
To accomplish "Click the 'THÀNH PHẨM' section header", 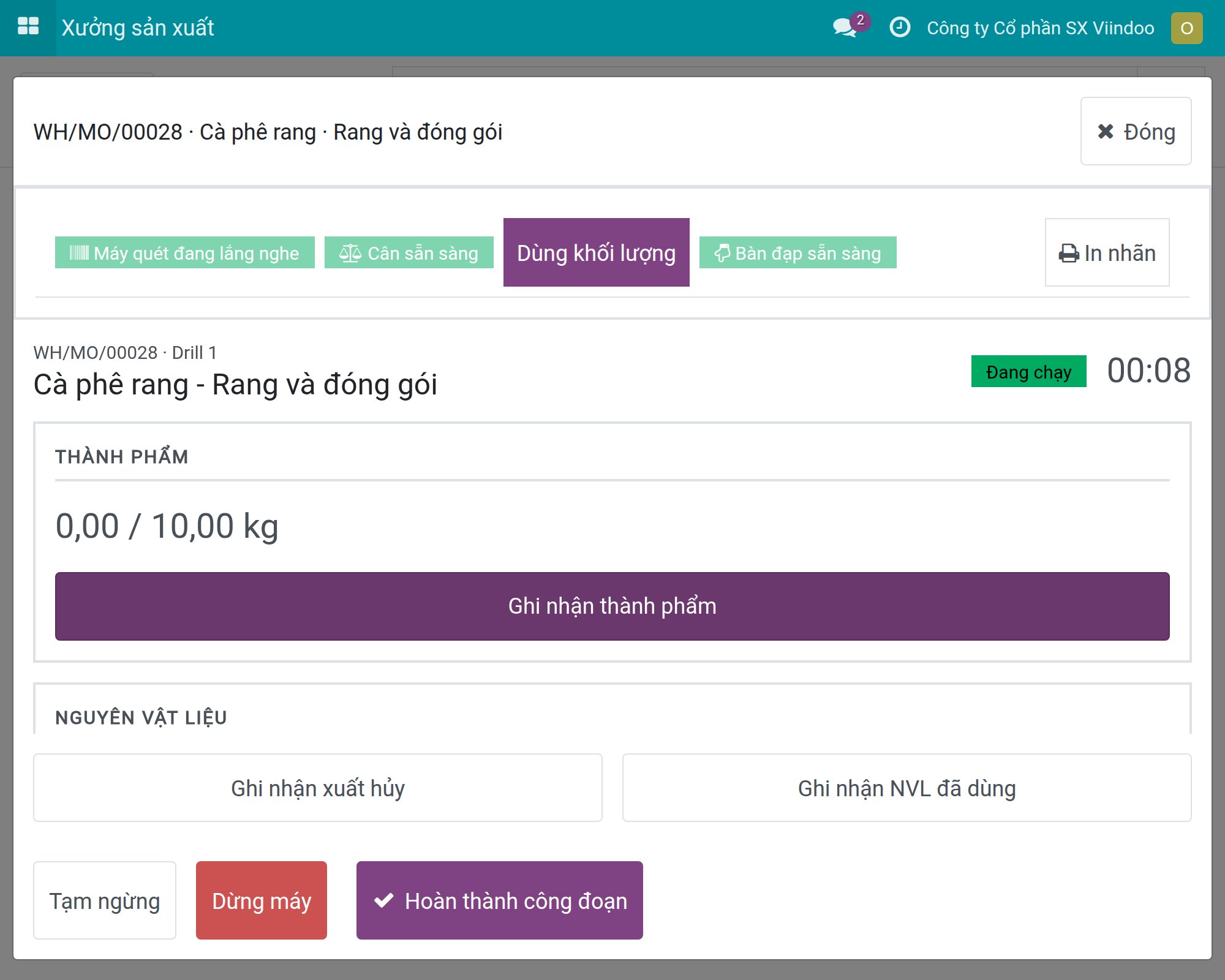I will (x=121, y=457).
